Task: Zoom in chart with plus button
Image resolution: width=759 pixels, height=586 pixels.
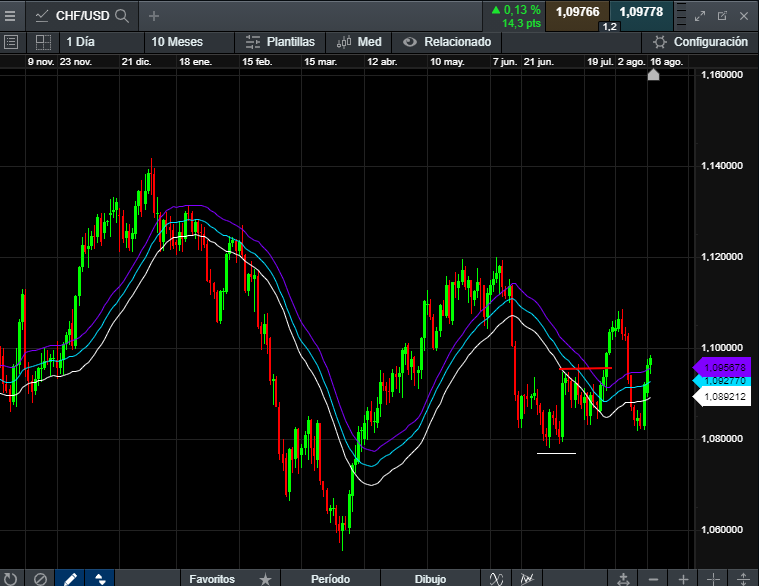Action: pos(683,579)
